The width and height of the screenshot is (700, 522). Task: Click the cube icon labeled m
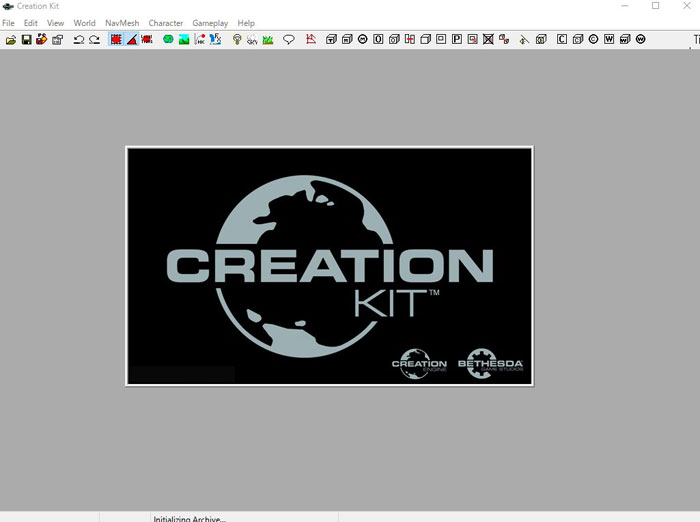347,40
